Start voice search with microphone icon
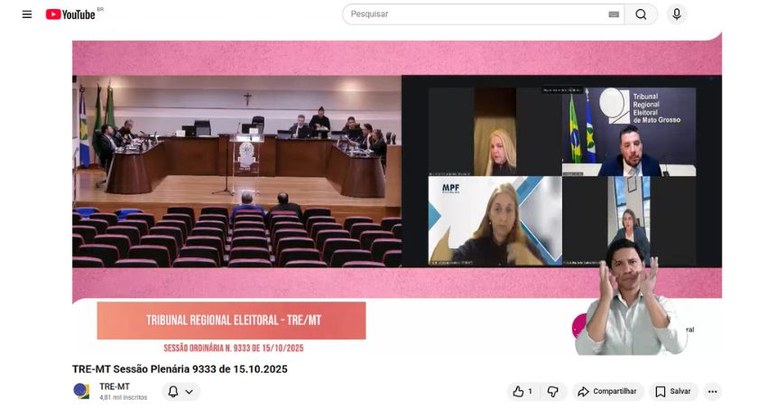 (677, 14)
